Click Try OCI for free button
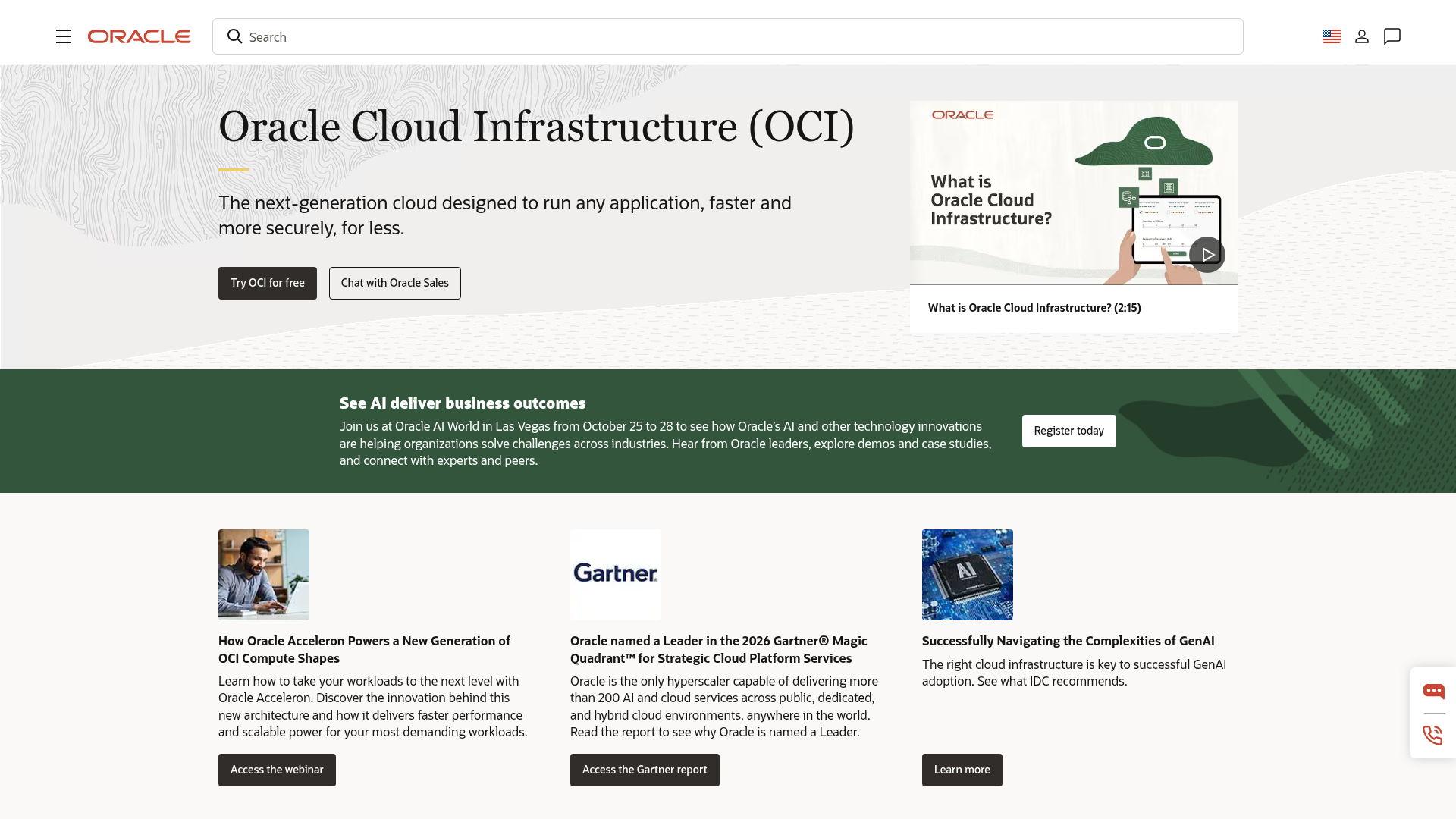1456x819 pixels. click(x=268, y=283)
